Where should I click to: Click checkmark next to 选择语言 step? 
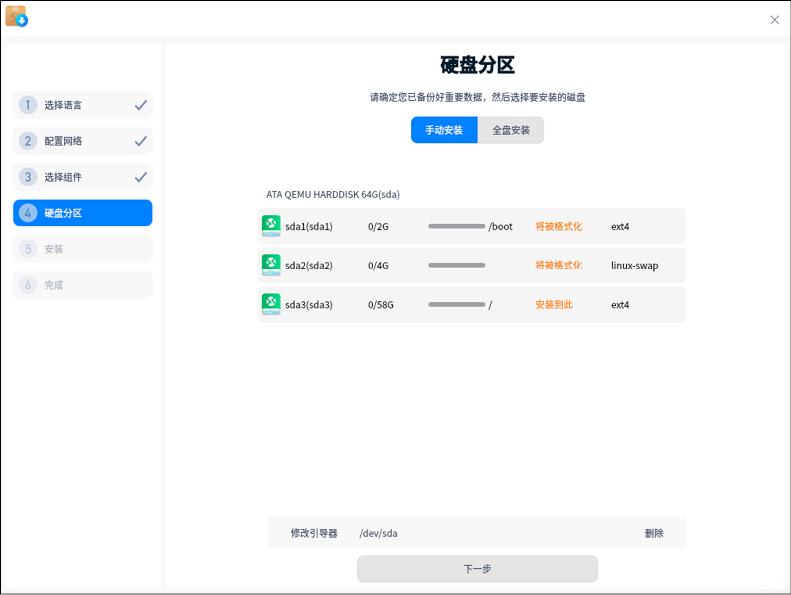(141, 105)
